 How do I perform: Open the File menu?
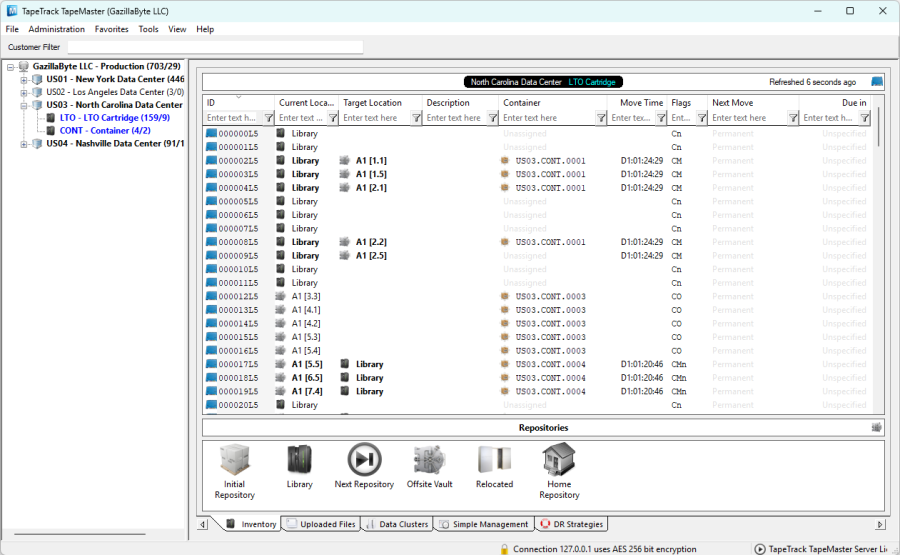click(12, 29)
